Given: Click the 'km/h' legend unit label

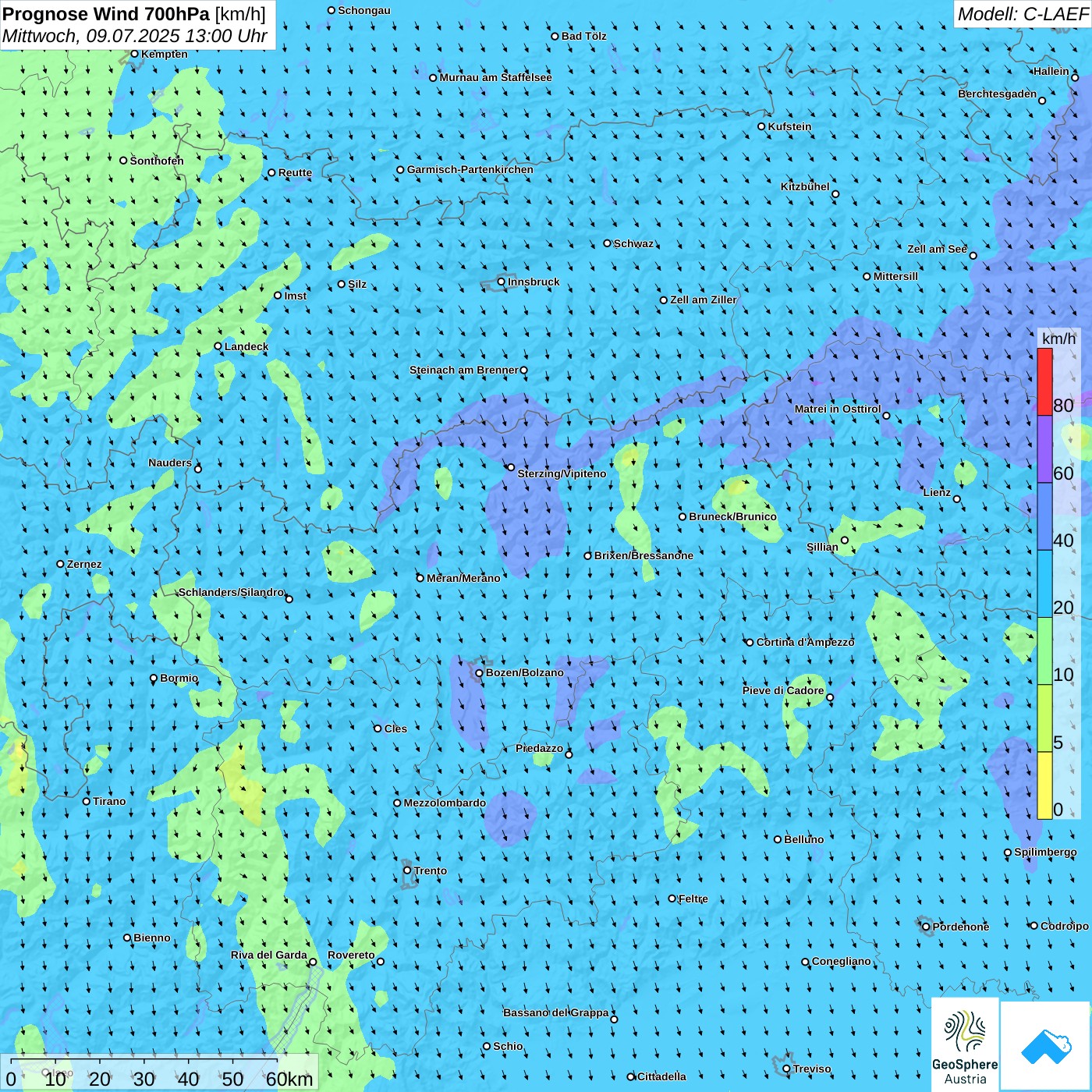Looking at the screenshot, I should coord(1058,339).
